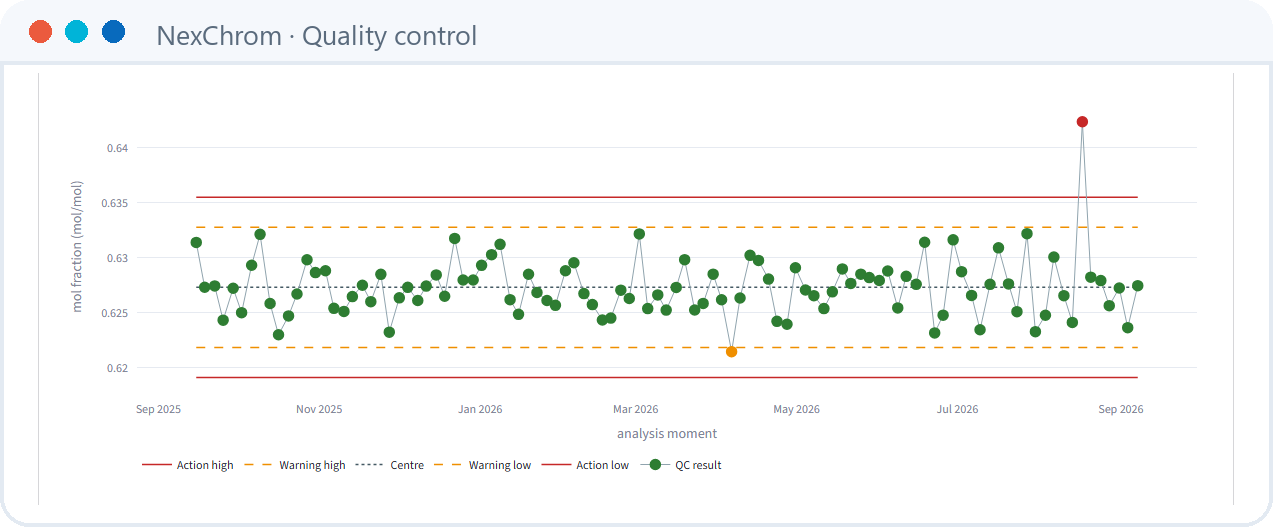
Task: Click the cyan window minimize button
Action: [x=77, y=32]
